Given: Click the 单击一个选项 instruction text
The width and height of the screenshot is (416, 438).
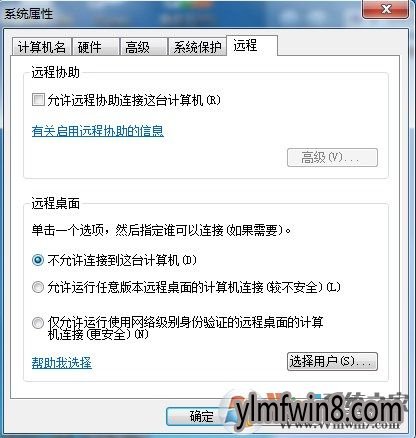Looking at the screenshot, I should (161, 230).
